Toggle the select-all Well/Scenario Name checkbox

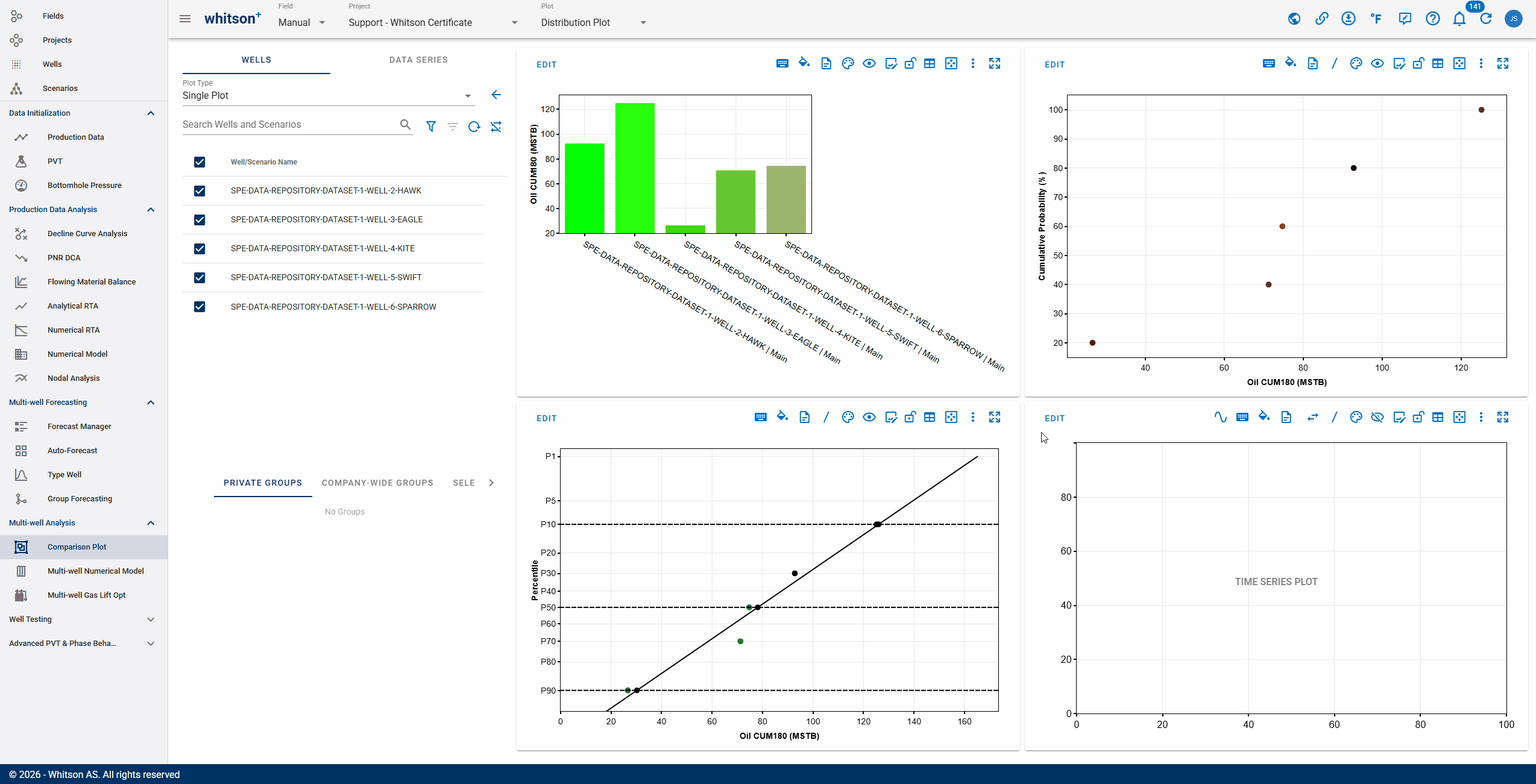click(200, 162)
